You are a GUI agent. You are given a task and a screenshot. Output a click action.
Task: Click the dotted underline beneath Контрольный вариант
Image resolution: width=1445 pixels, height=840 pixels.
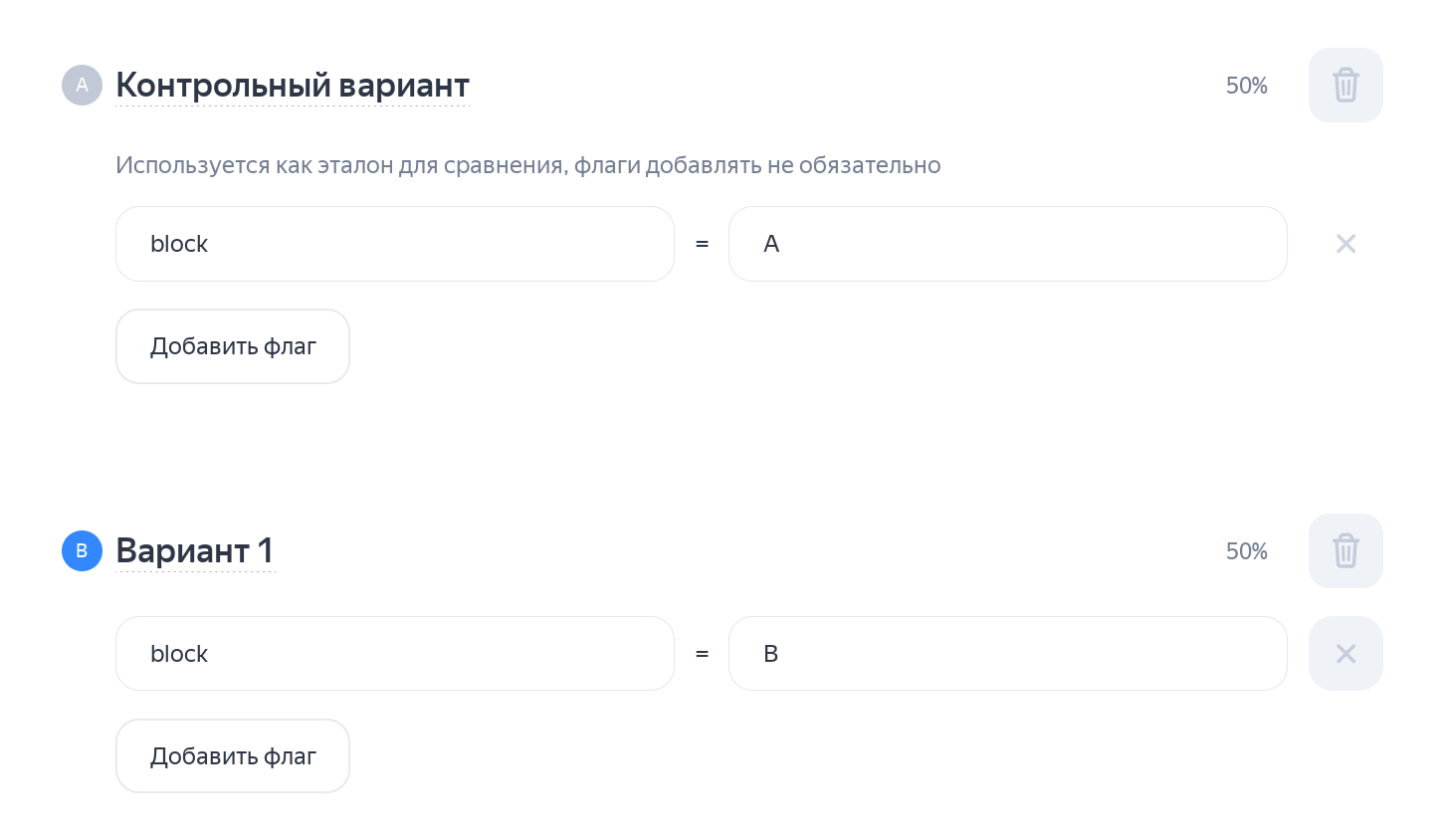click(292, 105)
